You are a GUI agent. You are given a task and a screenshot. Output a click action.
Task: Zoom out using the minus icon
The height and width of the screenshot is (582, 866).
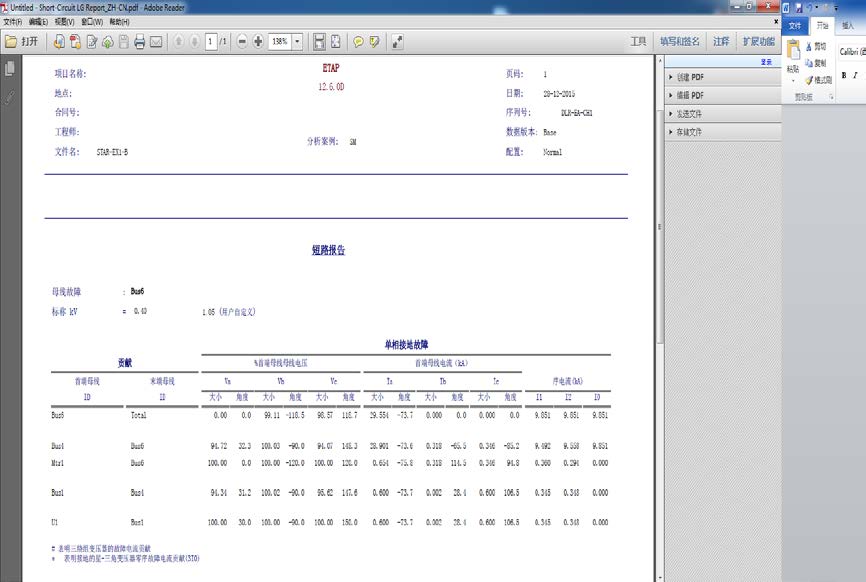point(242,42)
